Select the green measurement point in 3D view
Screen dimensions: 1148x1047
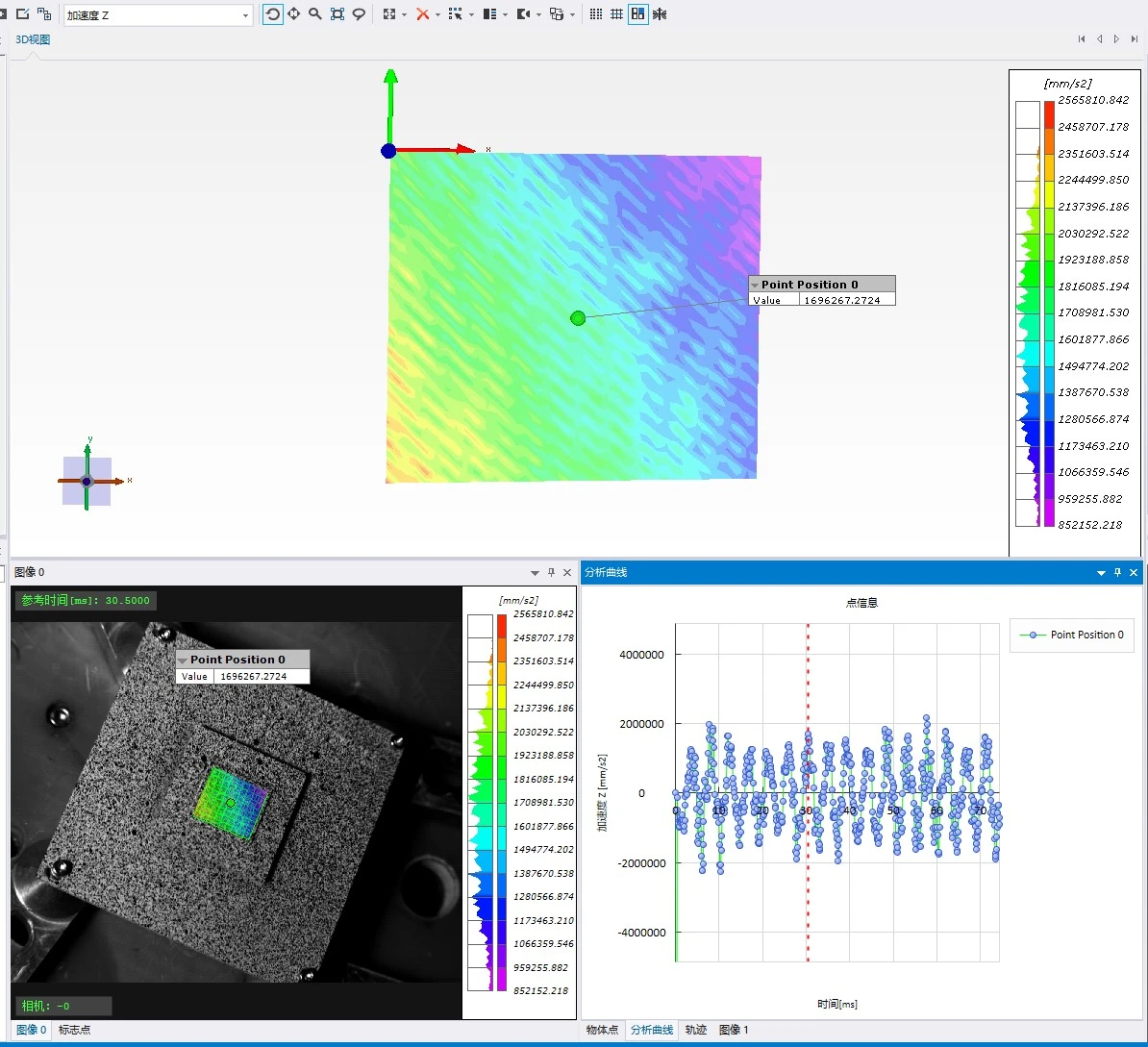point(578,318)
